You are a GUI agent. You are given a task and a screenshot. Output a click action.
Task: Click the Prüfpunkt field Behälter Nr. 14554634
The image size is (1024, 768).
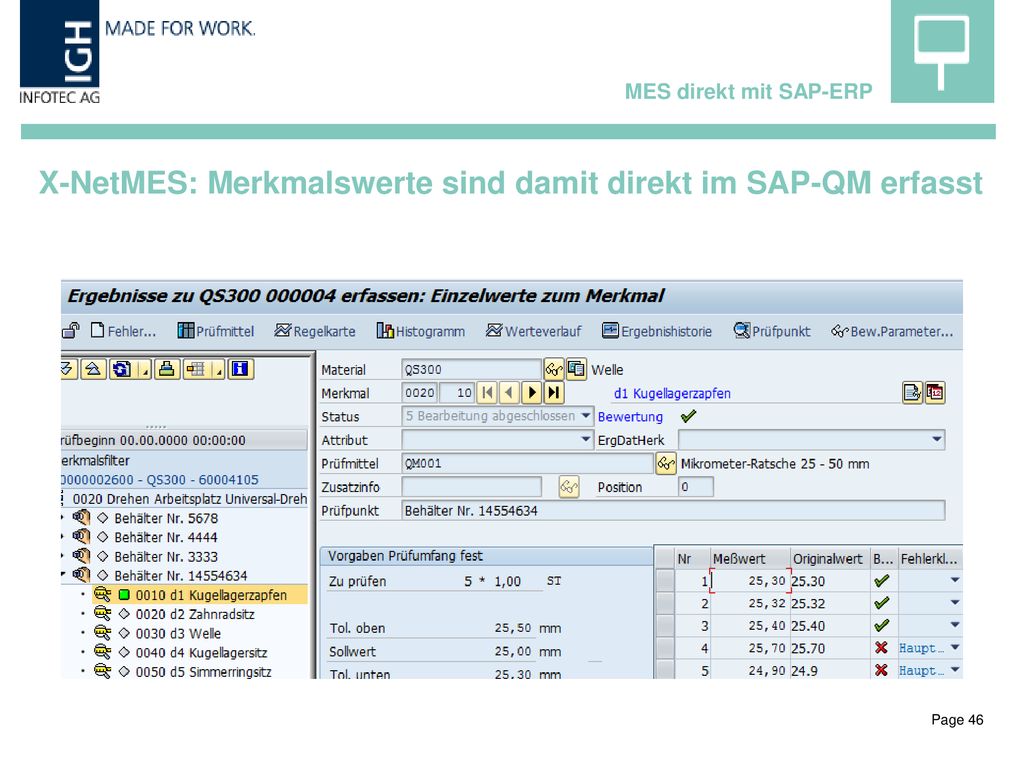click(x=673, y=511)
